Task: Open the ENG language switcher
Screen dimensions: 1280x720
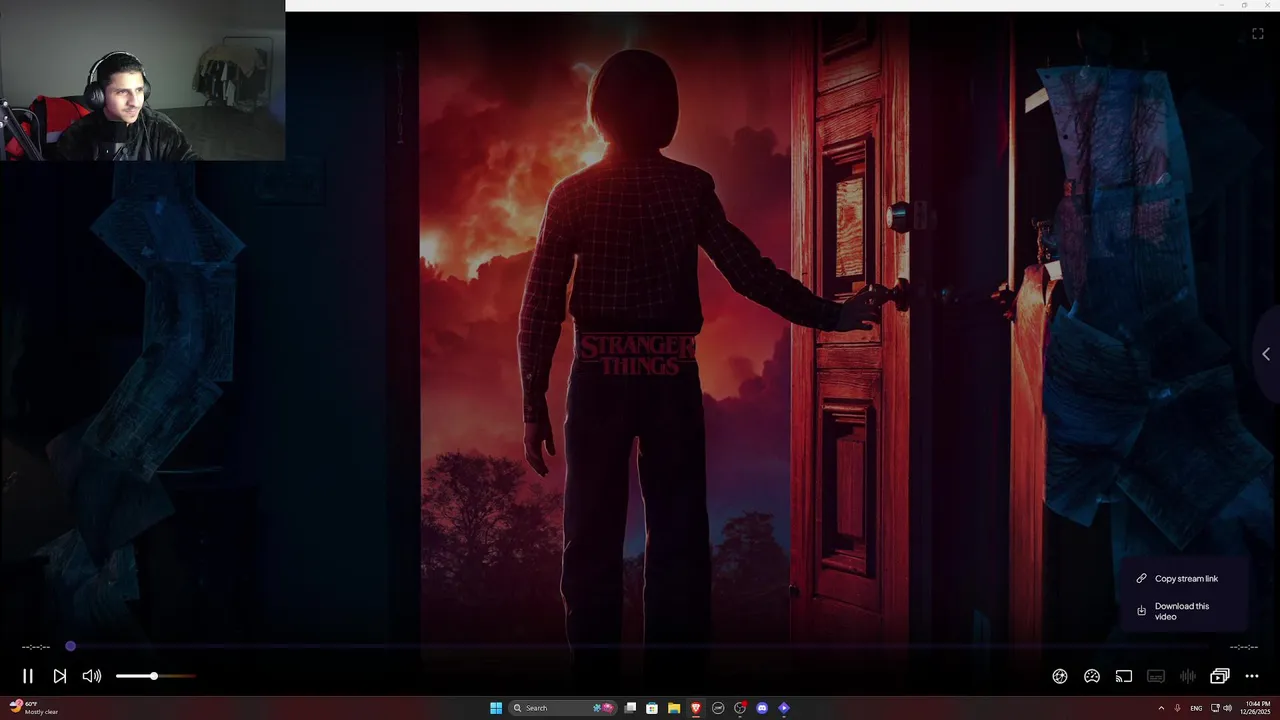Action: click(1196, 708)
